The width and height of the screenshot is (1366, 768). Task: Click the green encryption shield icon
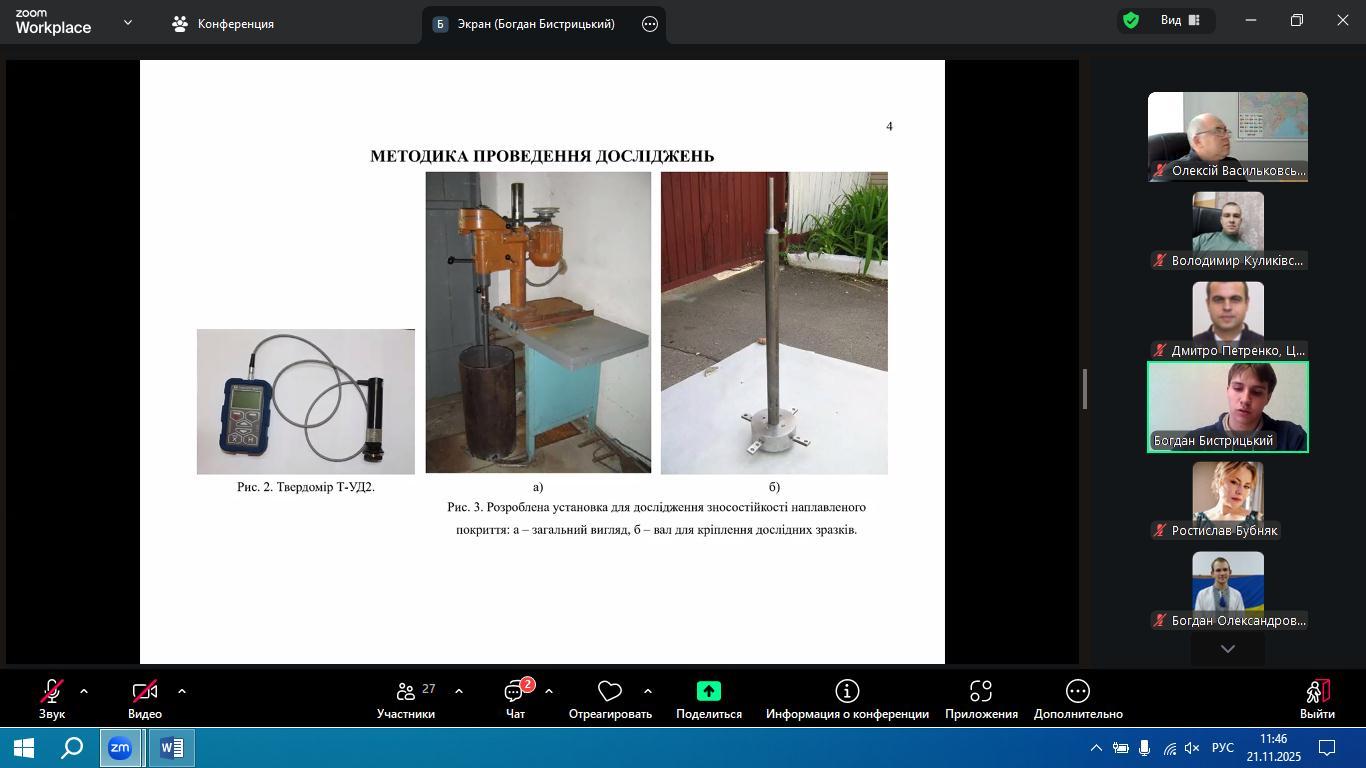point(1131,20)
